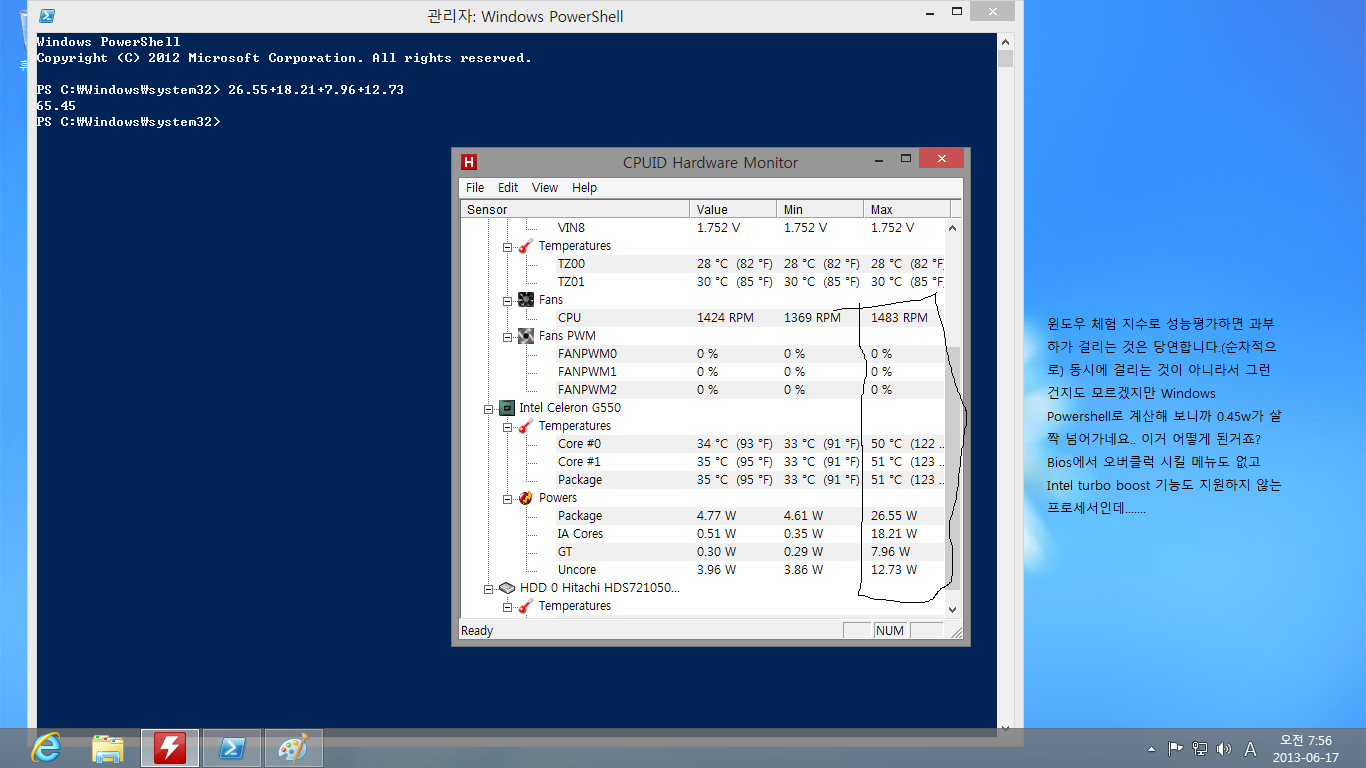Click the fan icon beside Fans
Viewport: 1366px width, 768px height.
click(525, 300)
